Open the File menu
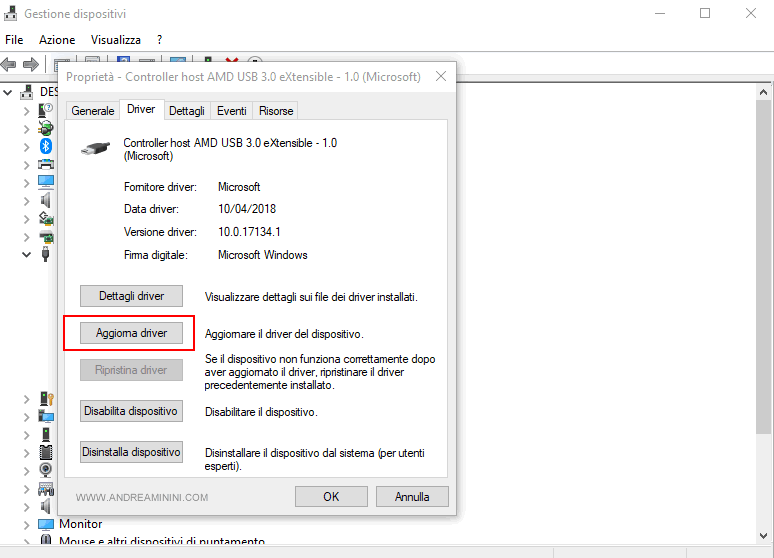 coord(14,40)
